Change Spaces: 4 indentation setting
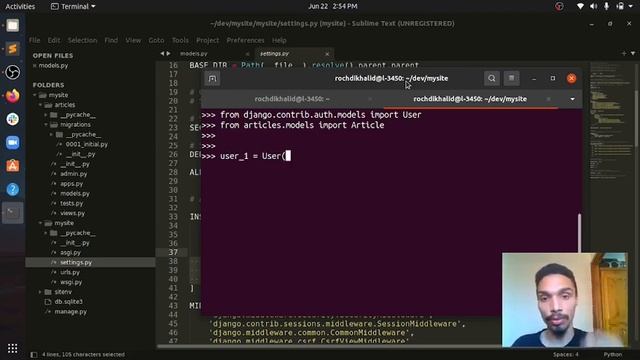Viewport: 640px width, 360px height. click(x=566, y=354)
